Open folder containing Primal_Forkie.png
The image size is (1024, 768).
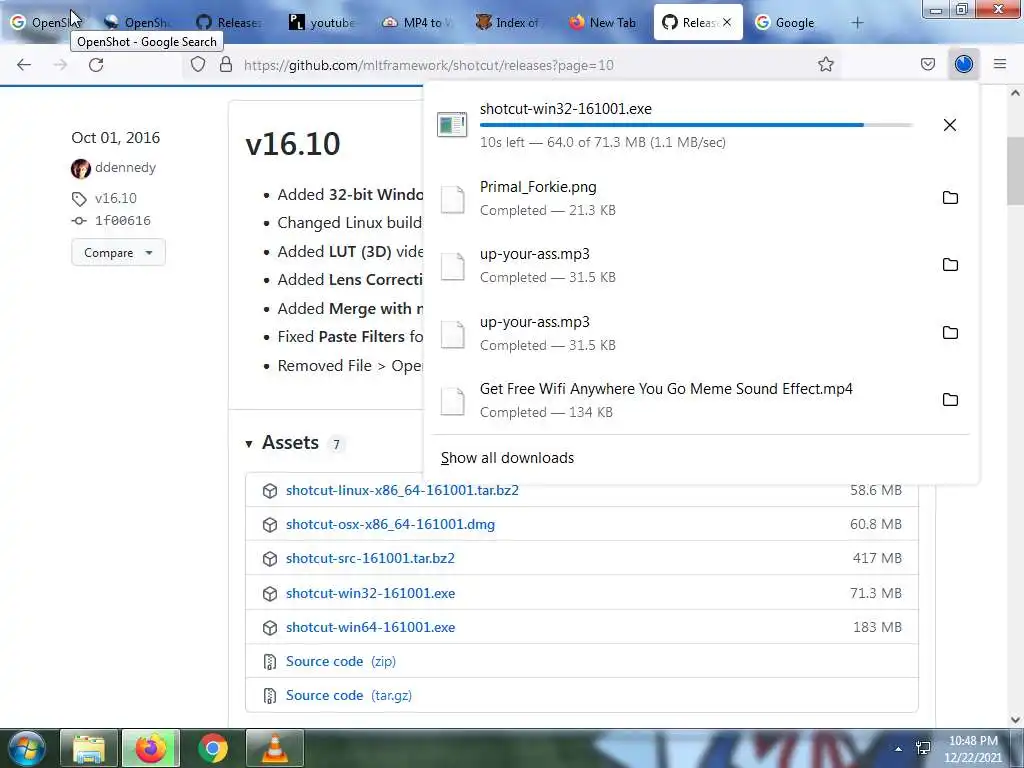click(x=950, y=198)
